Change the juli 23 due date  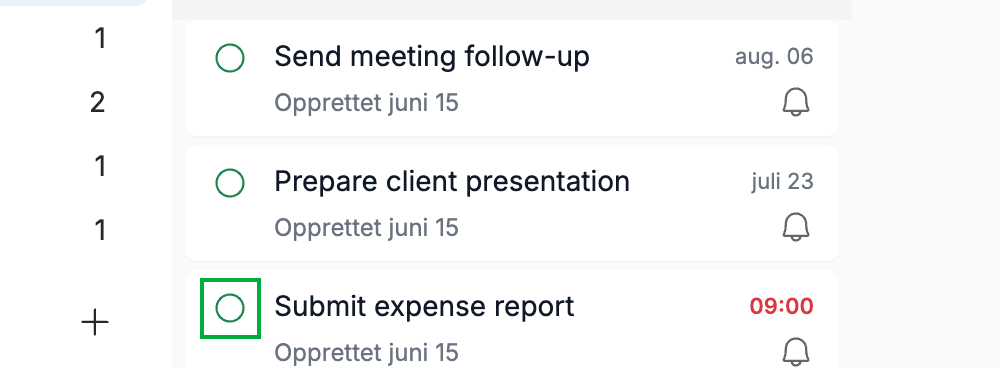point(783,182)
